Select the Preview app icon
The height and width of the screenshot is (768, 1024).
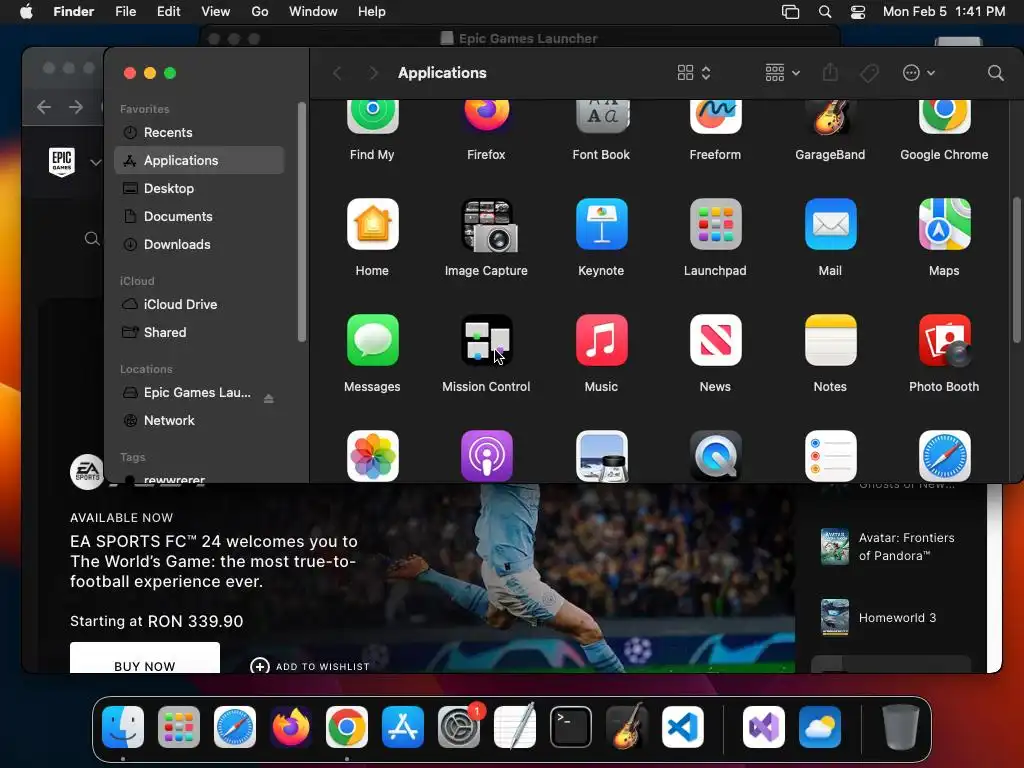[x=601, y=456]
